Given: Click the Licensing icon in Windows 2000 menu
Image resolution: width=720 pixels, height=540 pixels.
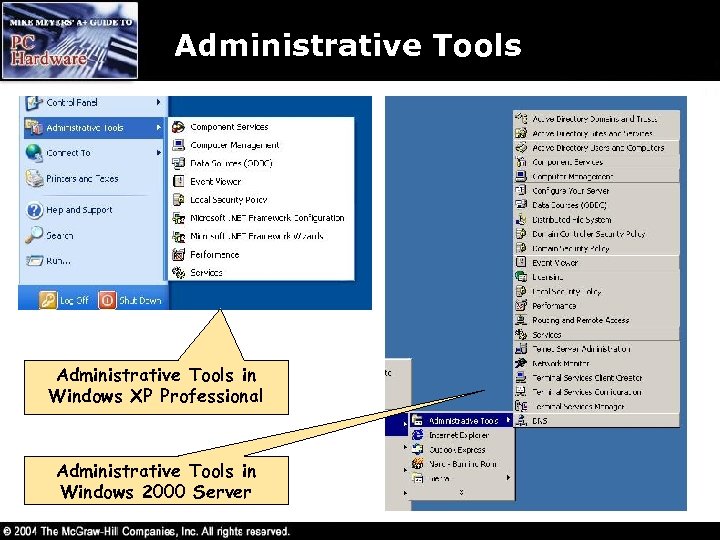Looking at the screenshot, I should click(x=521, y=277).
